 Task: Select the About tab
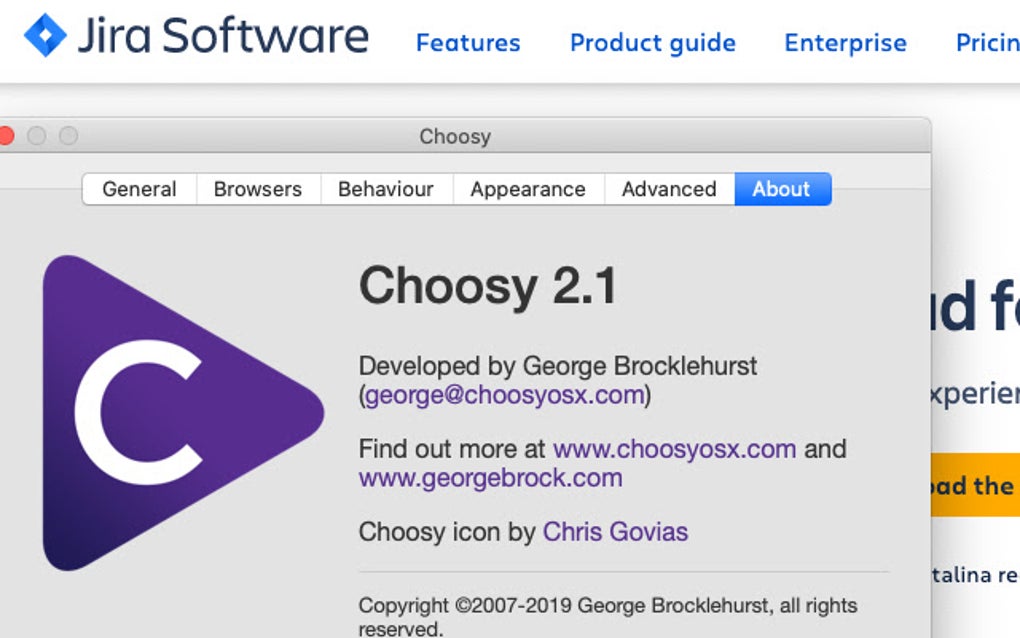click(x=782, y=189)
